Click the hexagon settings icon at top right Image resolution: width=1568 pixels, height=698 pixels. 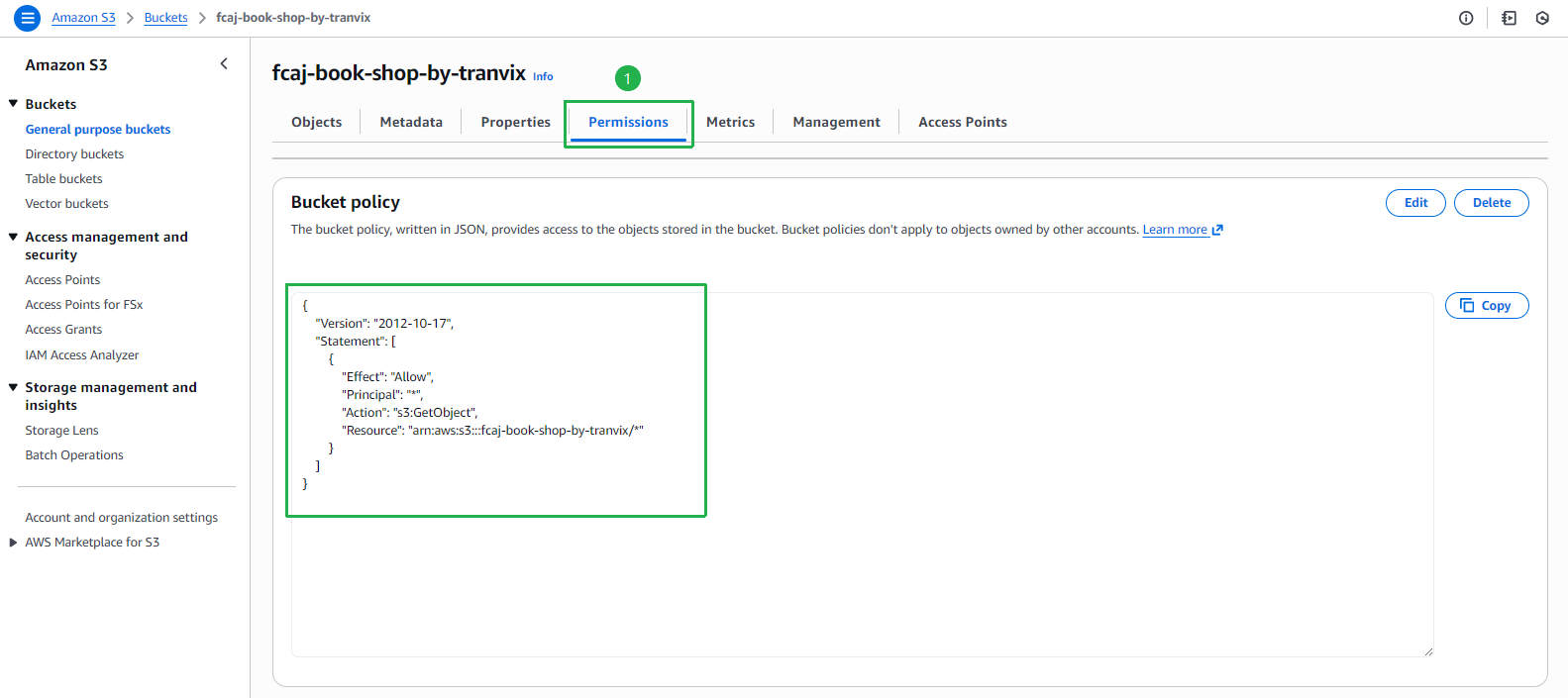[x=1542, y=18]
